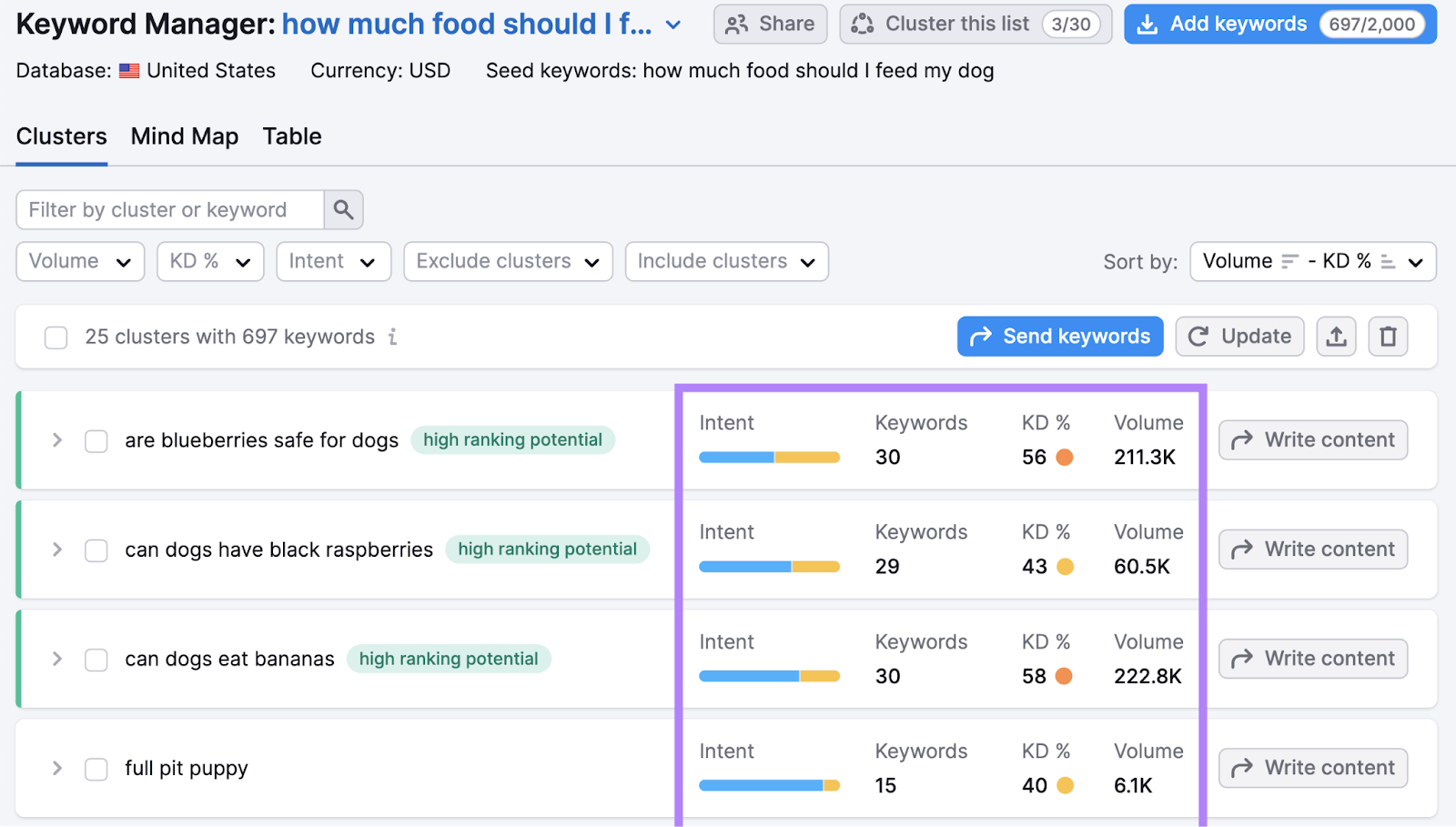Click the info icon next to cluster count
Screen dimensions: 1456x827
392,337
